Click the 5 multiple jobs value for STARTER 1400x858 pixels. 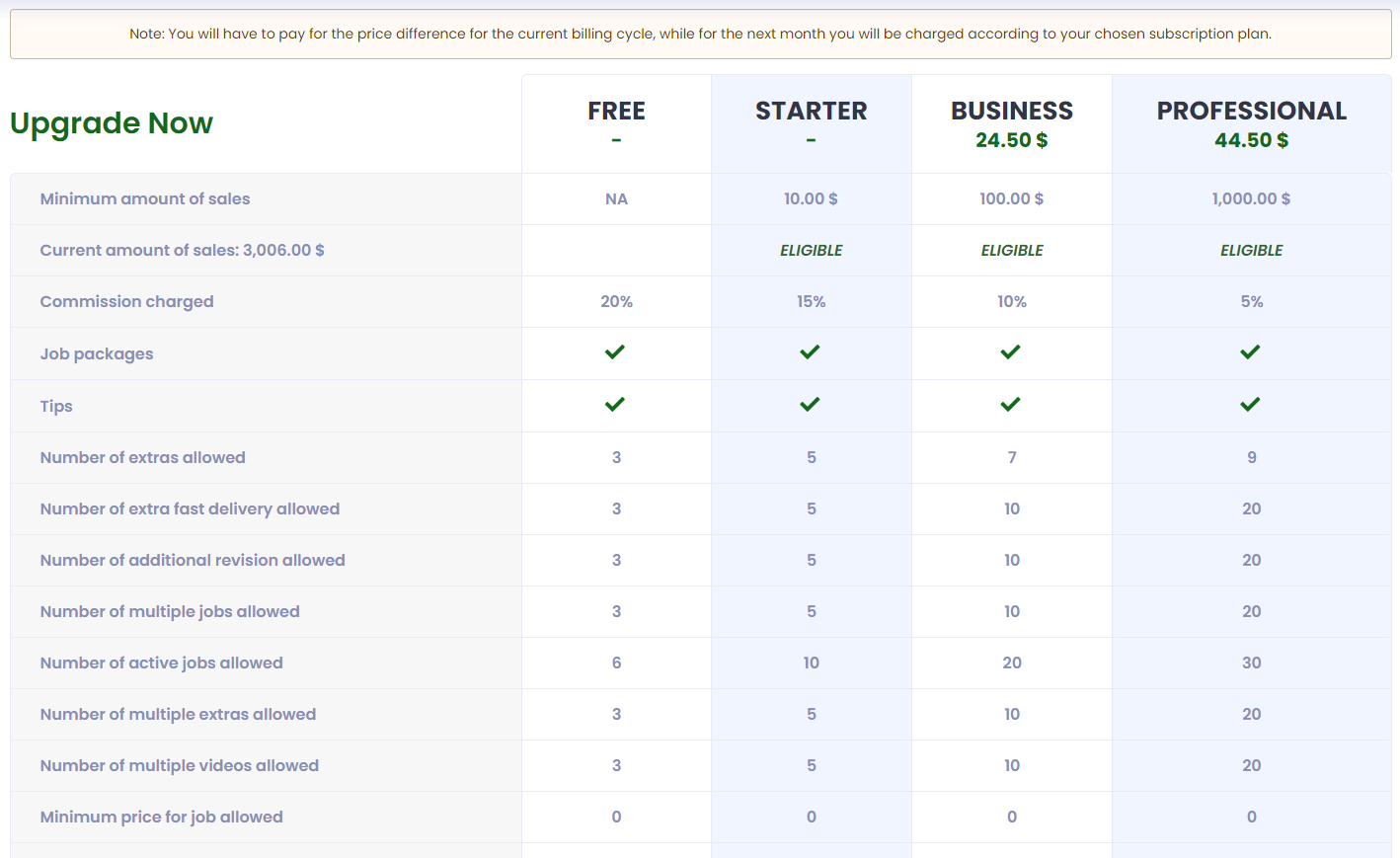pos(812,612)
